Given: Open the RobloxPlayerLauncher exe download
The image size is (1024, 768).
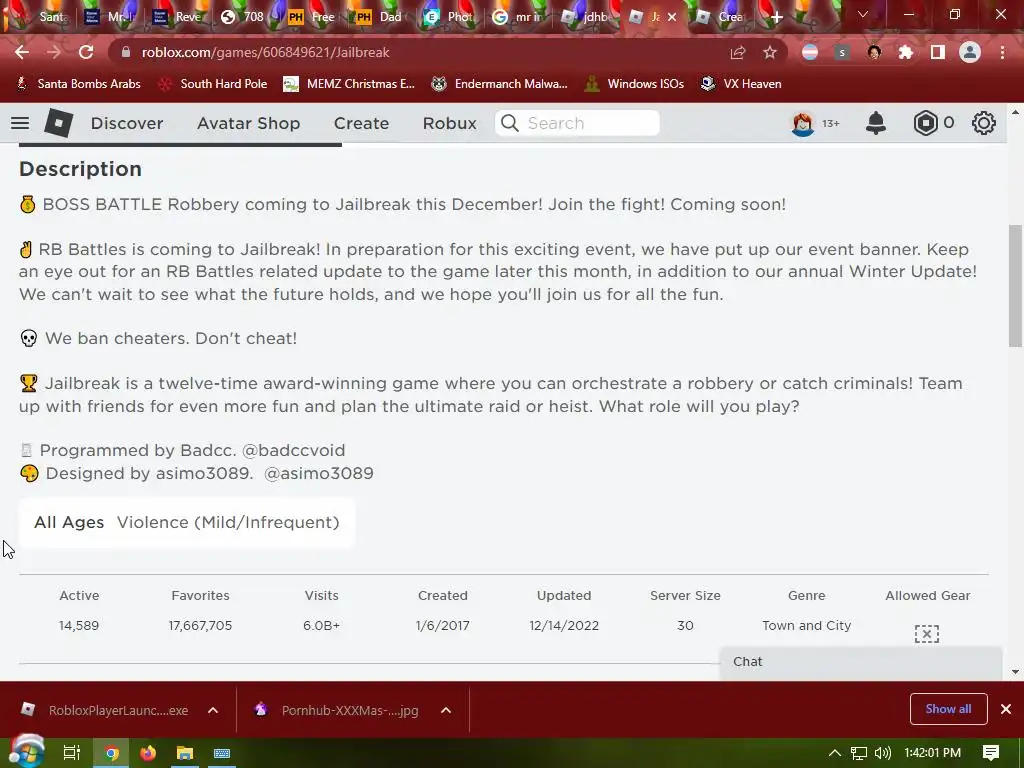Looking at the screenshot, I should pyautogui.click(x=106, y=711).
